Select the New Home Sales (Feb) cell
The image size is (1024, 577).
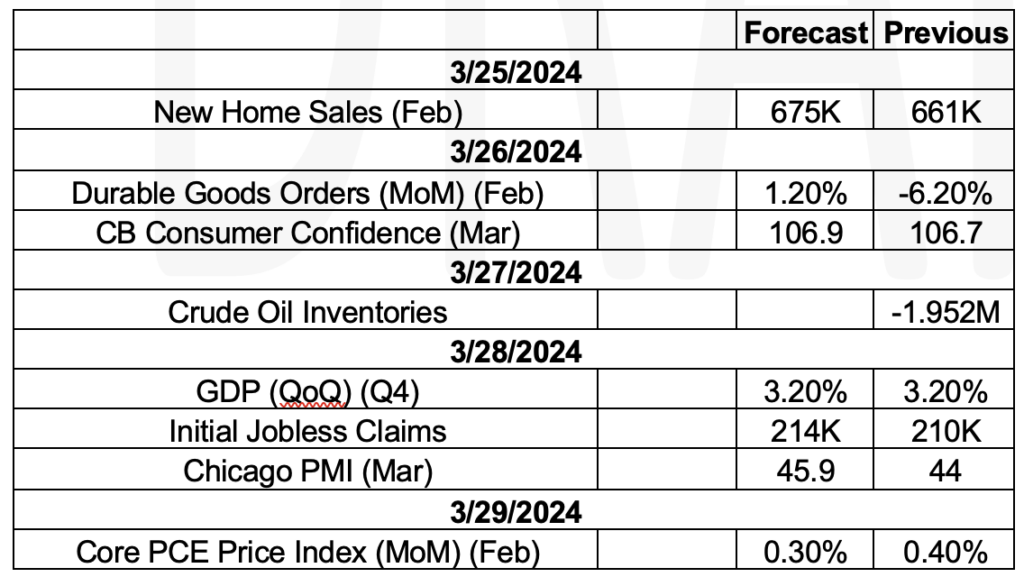(x=306, y=110)
